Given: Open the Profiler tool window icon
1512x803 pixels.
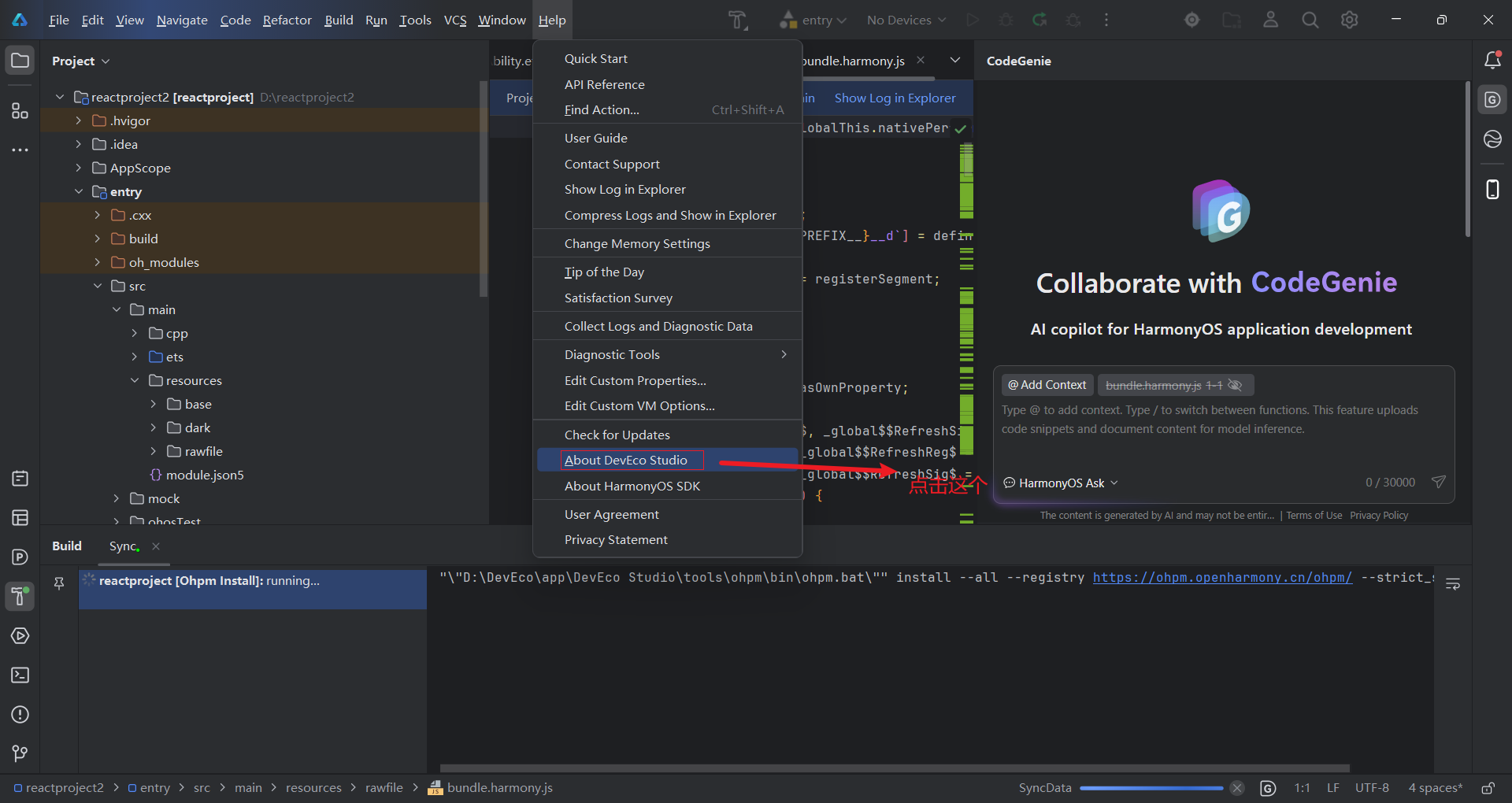Looking at the screenshot, I should 20,557.
